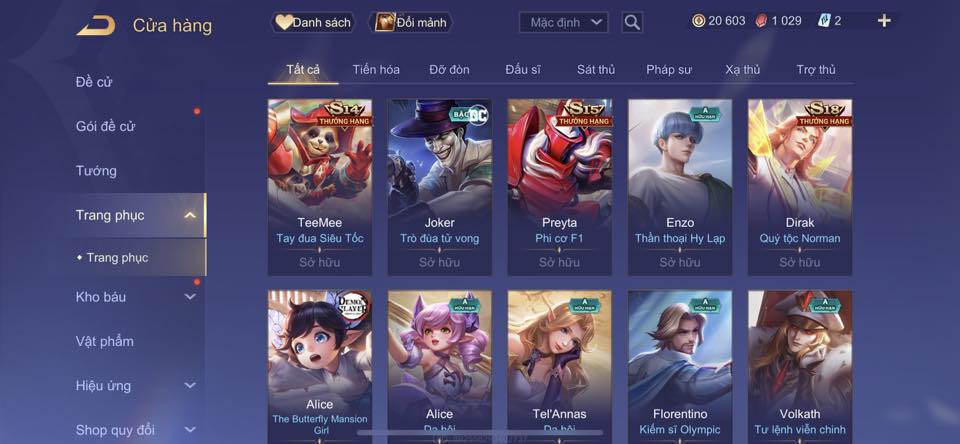Open Tướng in the sidebar
Viewport: 960px width, 444px height.
(96, 171)
